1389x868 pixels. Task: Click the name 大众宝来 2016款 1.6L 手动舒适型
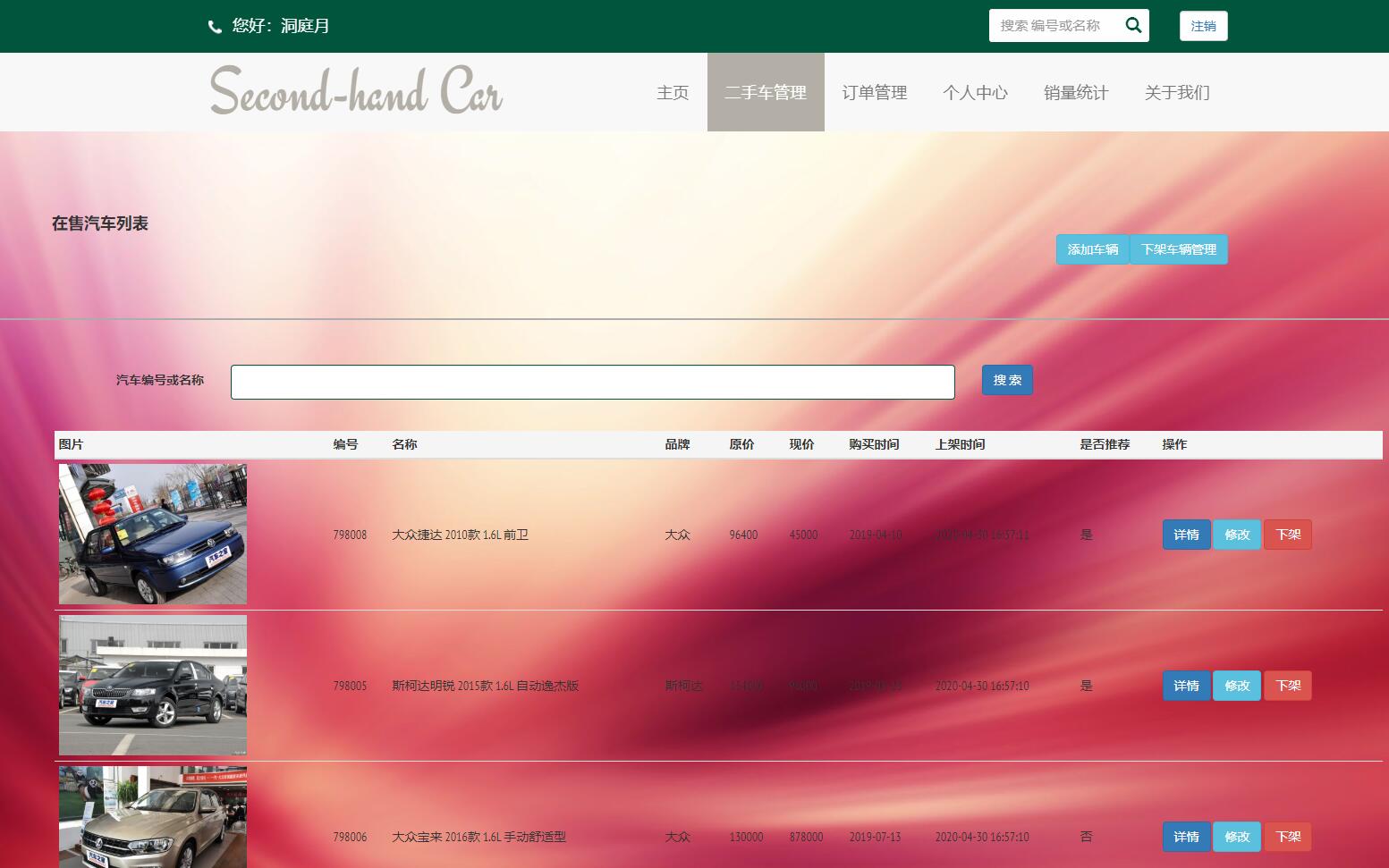[x=479, y=837]
